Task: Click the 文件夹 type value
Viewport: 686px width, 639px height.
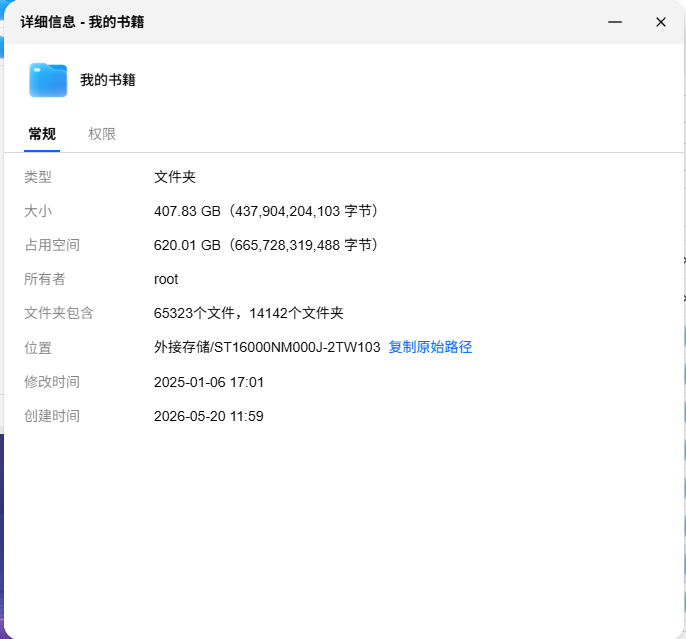Action: [x=175, y=177]
